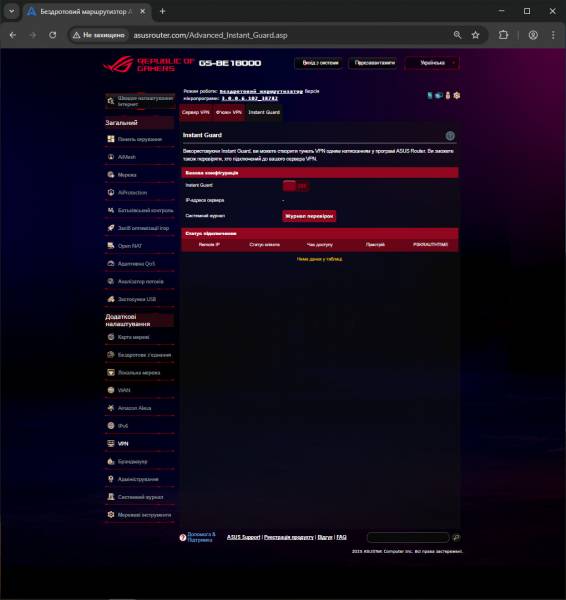The image size is (566, 600).
Task: Open Системний журнал in the sidebar
Action: click(x=140, y=497)
